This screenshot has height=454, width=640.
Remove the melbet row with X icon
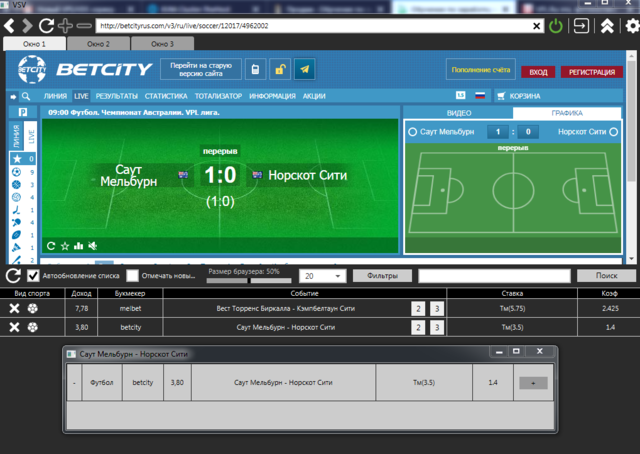(14, 308)
